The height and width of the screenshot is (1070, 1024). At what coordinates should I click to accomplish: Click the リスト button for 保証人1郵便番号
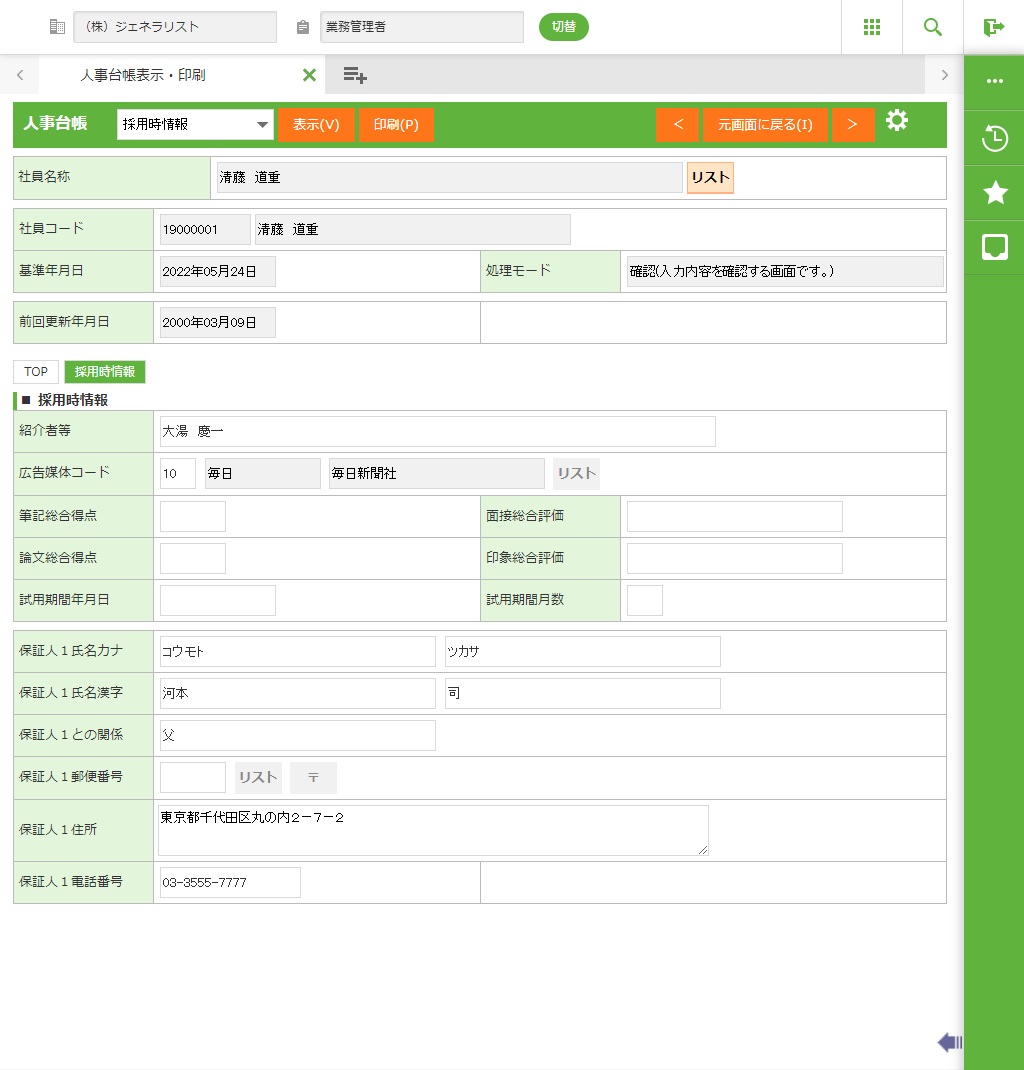point(258,777)
